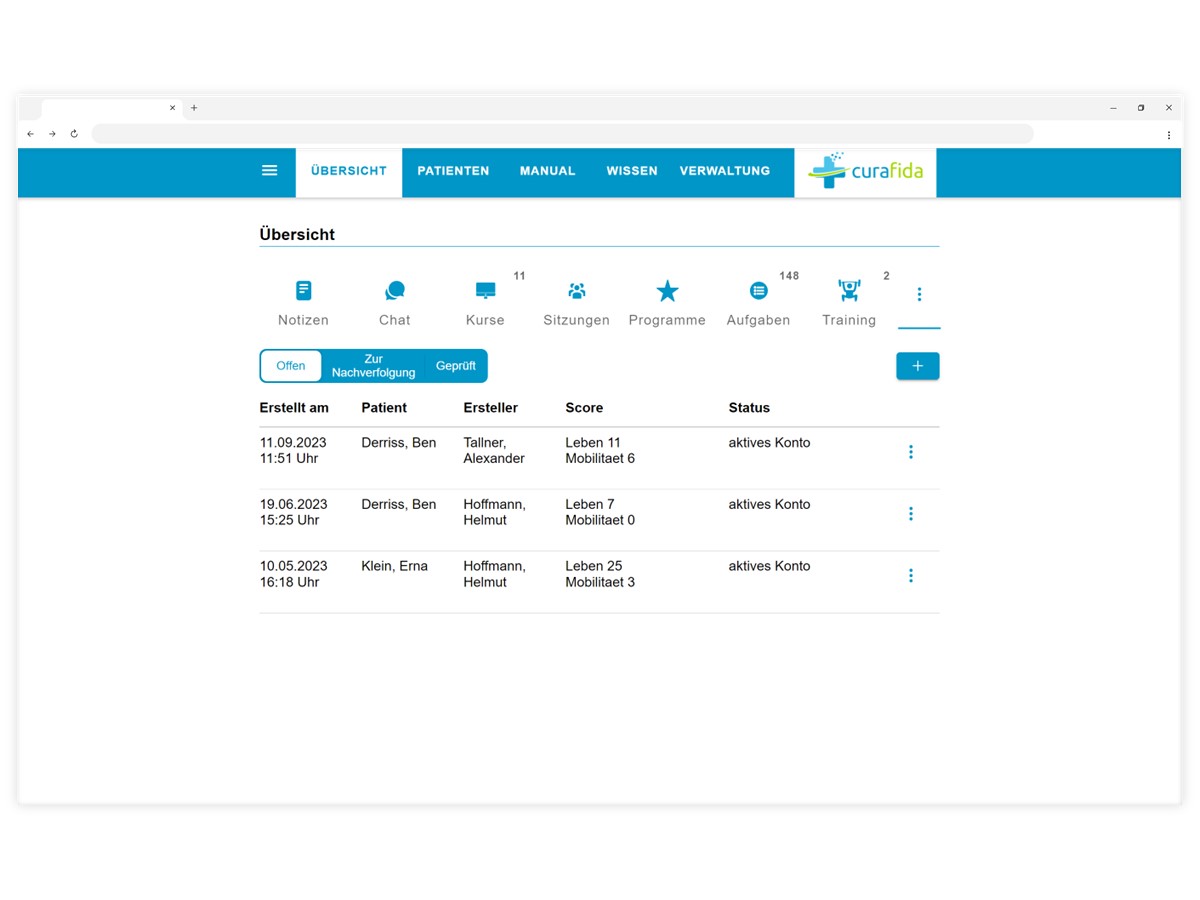The image size is (1200, 900).
Task: Open the Aufgaben list icon
Action: pyautogui.click(x=759, y=291)
